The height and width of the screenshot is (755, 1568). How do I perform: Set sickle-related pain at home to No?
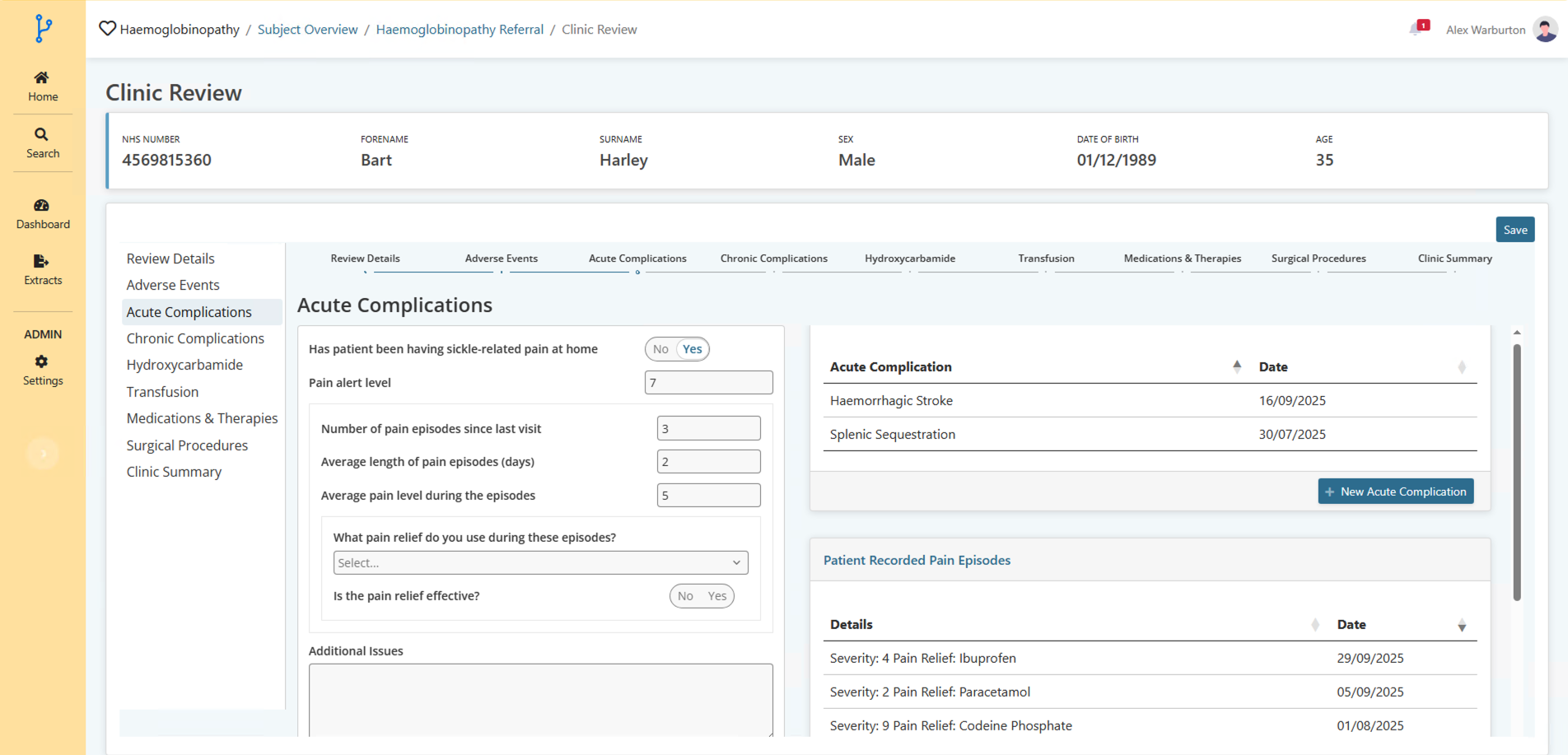(x=660, y=349)
